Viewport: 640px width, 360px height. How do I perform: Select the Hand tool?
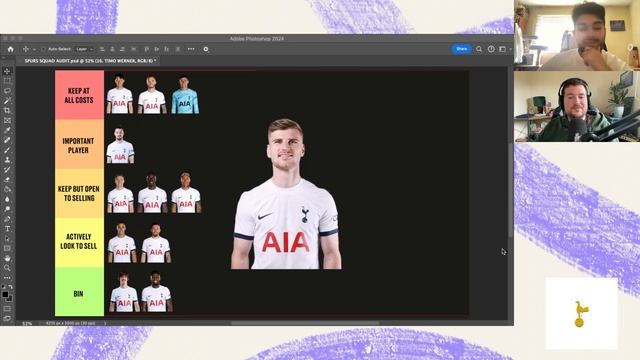point(7,258)
